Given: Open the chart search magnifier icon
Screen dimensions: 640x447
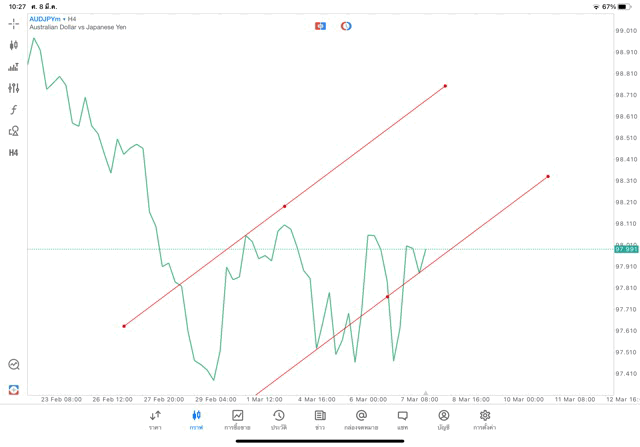Looking at the screenshot, I should coord(14,365).
